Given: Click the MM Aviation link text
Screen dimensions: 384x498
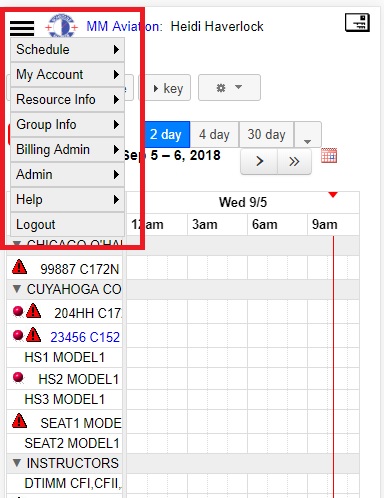Looking at the screenshot, I should (124, 26).
